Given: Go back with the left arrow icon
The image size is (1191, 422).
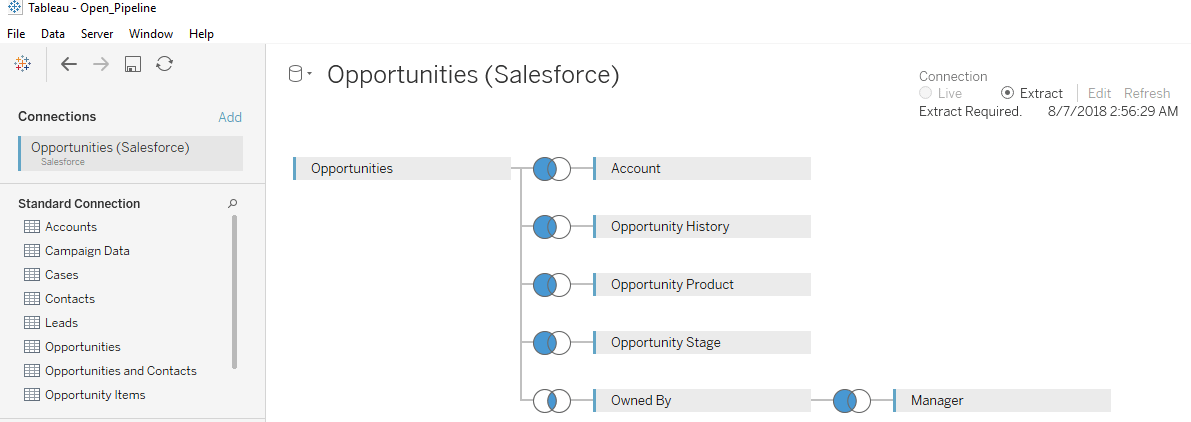Looking at the screenshot, I should coord(68,65).
